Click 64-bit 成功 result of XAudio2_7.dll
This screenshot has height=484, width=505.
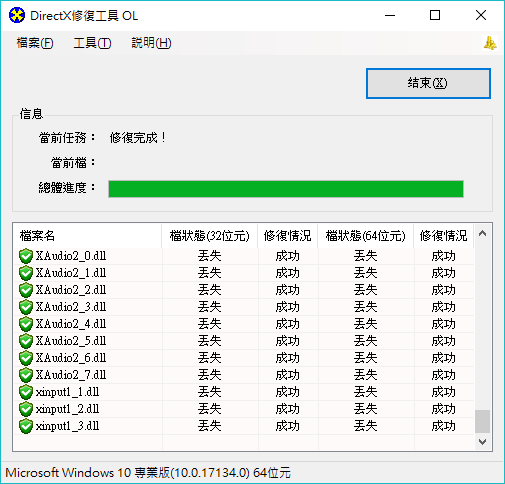pyautogui.click(x=444, y=375)
